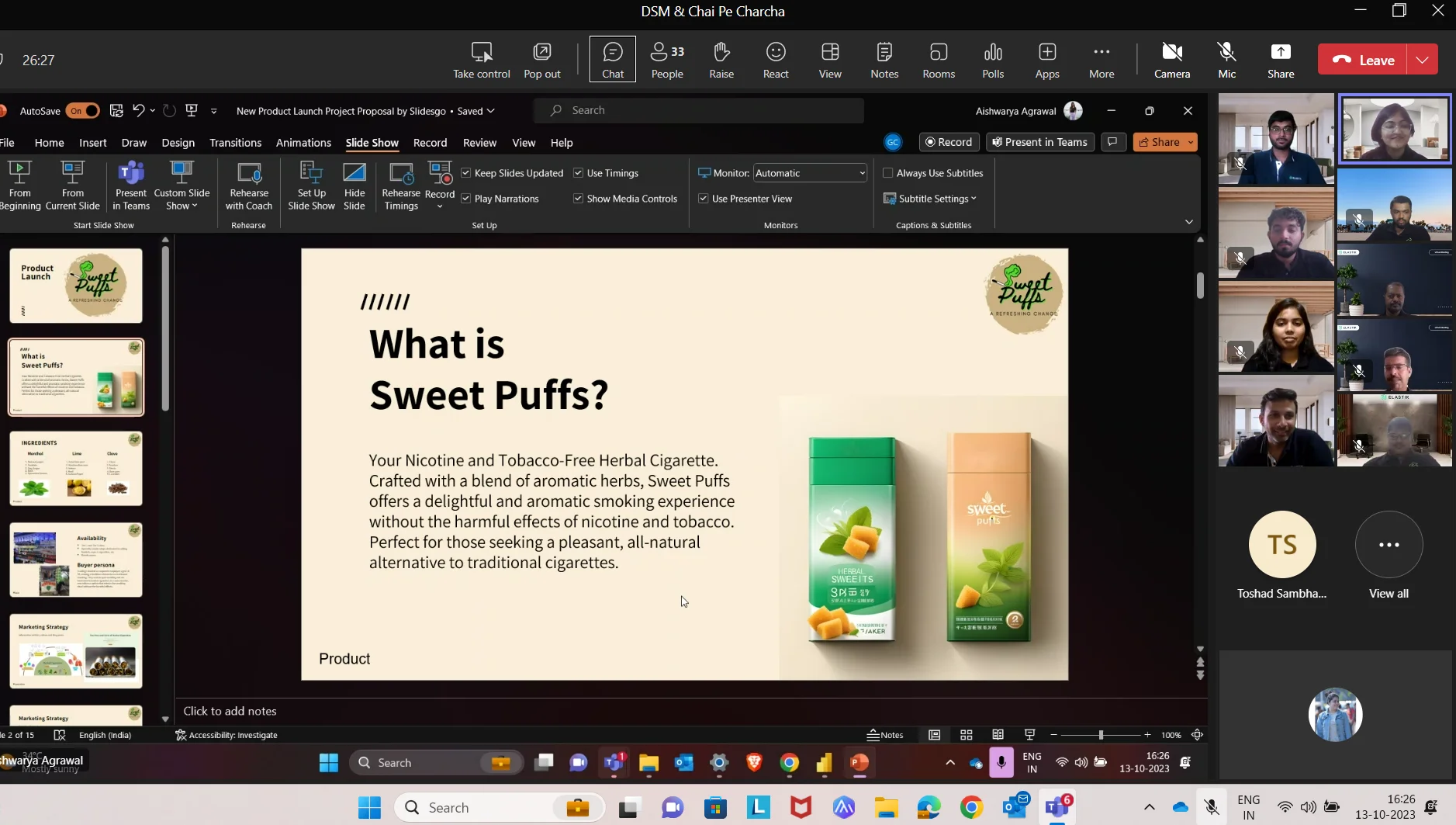Open the Animations ribbon tab
This screenshot has width=1456, height=825.
(x=303, y=143)
